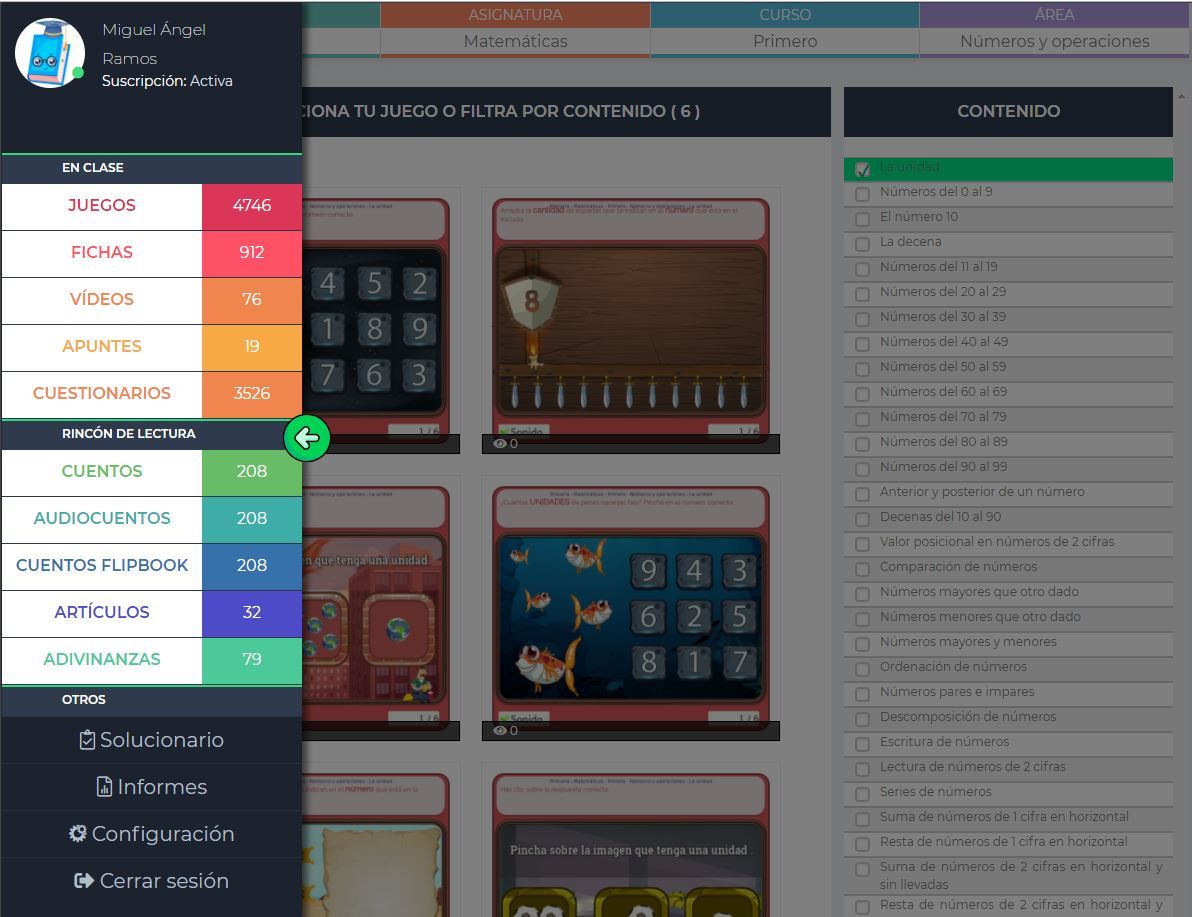The height and width of the screenshot is (917, 1192).
Task: Click Números mayores y menores label
Action: click(x=968, y=641)
